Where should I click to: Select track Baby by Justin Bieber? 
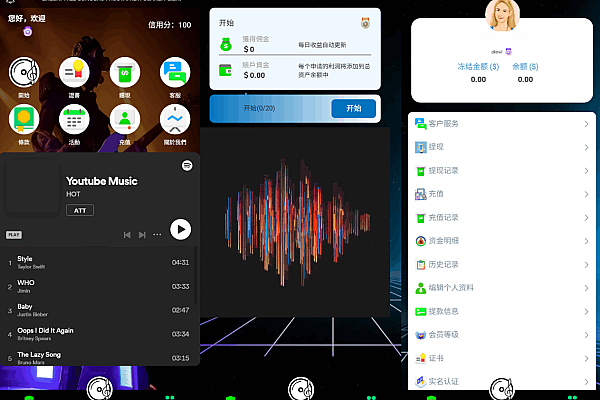pos(99,310)
